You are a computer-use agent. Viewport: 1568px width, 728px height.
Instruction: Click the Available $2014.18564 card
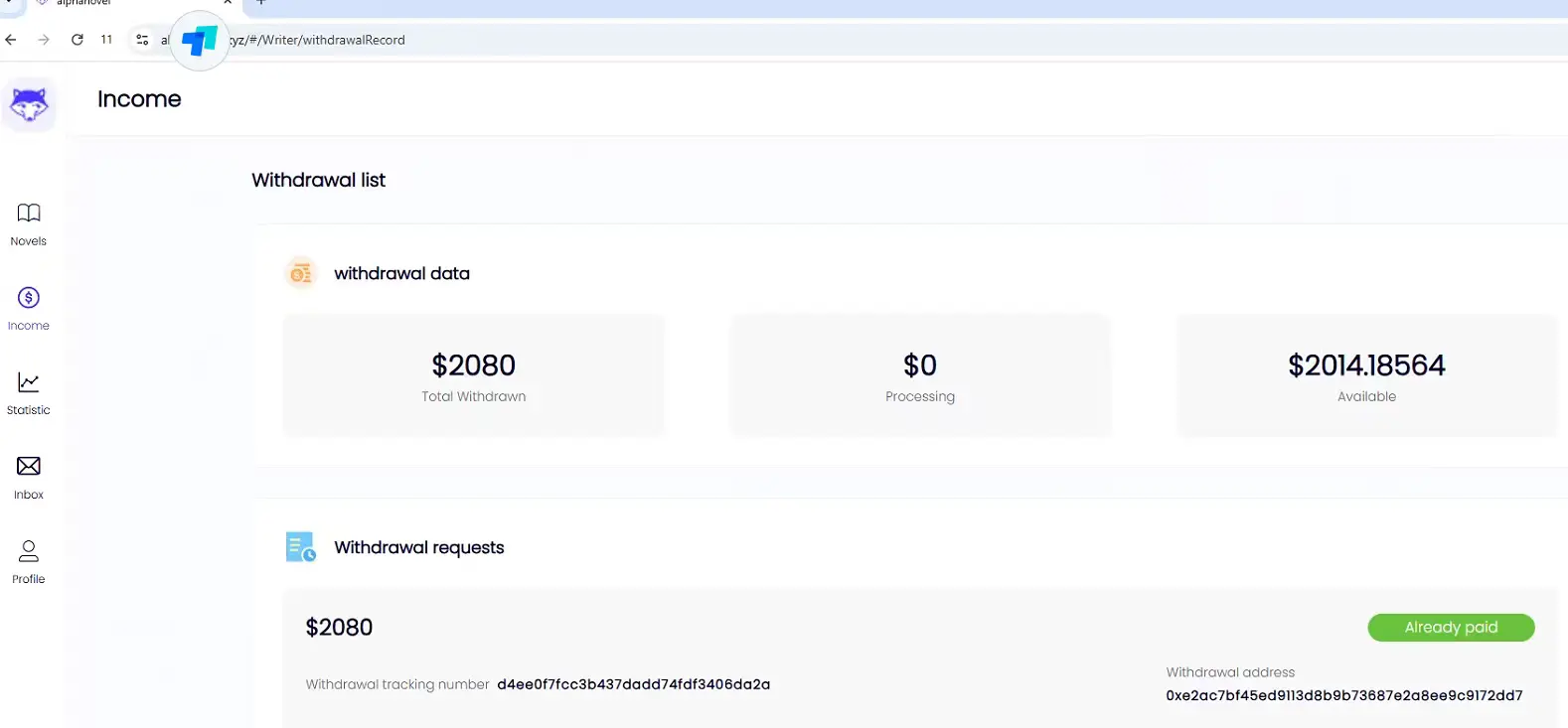1366,376
